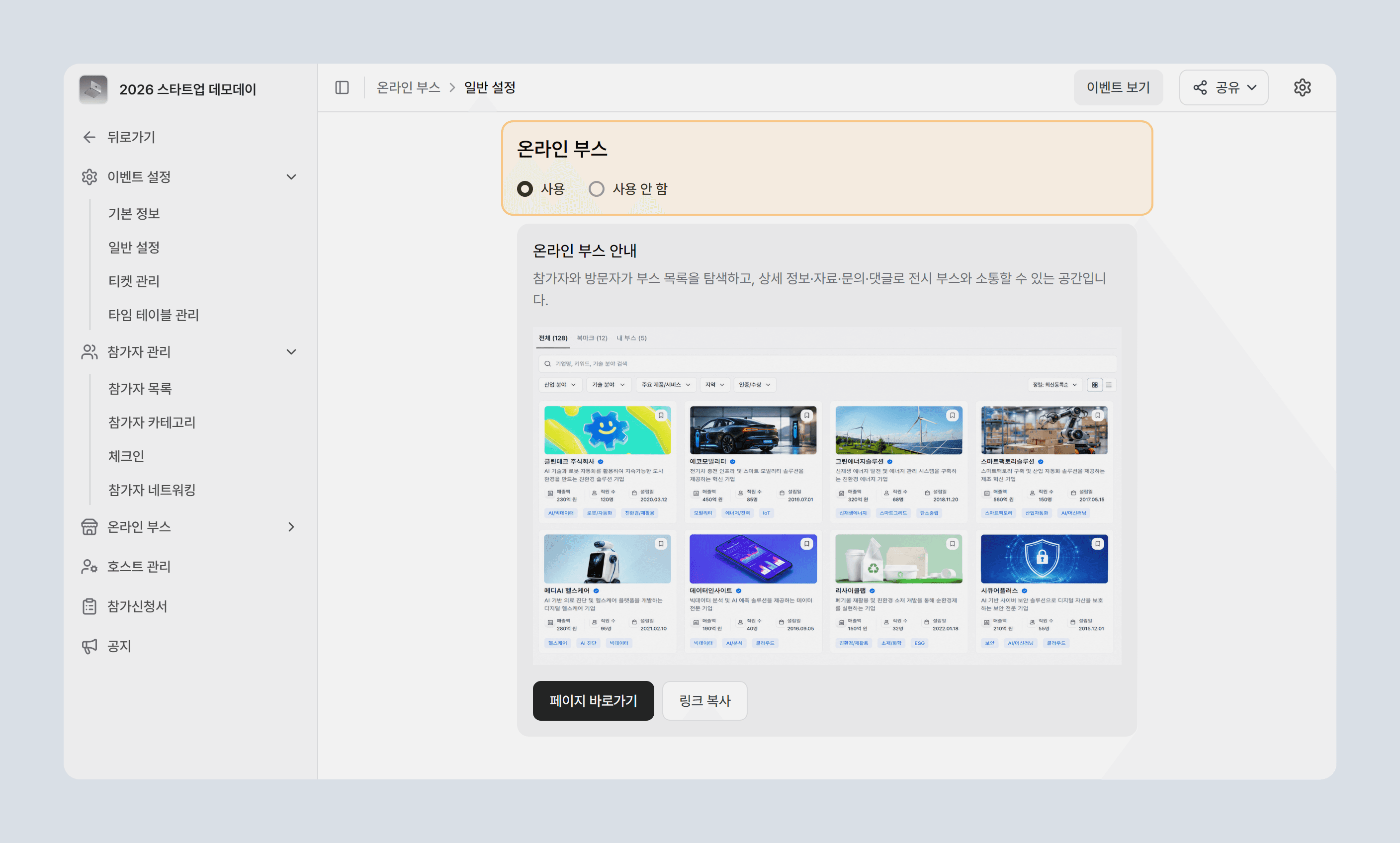The image size is (1400, 843).
Task: Bookmark the 메디AI 헬스케어 booth card
Action: (661, 544)
